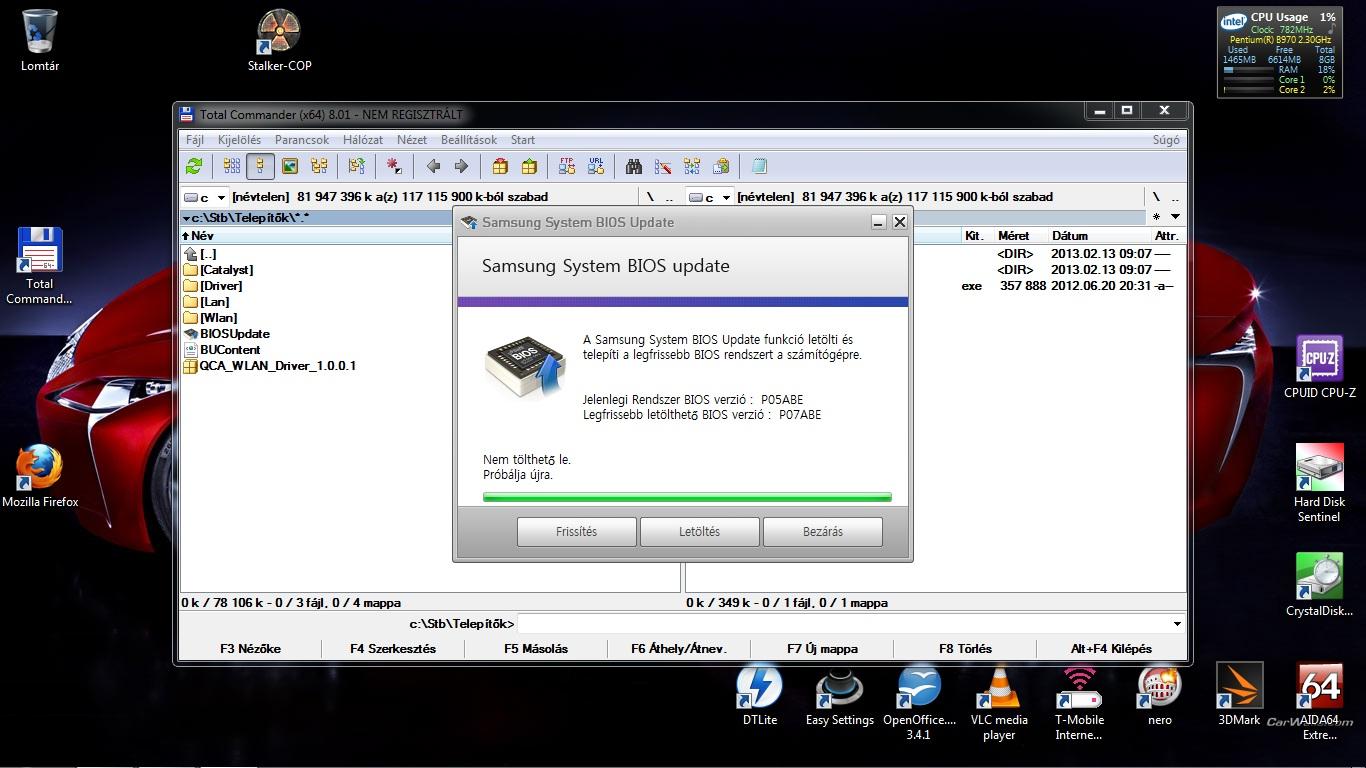Open the Notepad toolbar icon
Viewport: 1366px width, 768px height.
(x=759, y=166)
